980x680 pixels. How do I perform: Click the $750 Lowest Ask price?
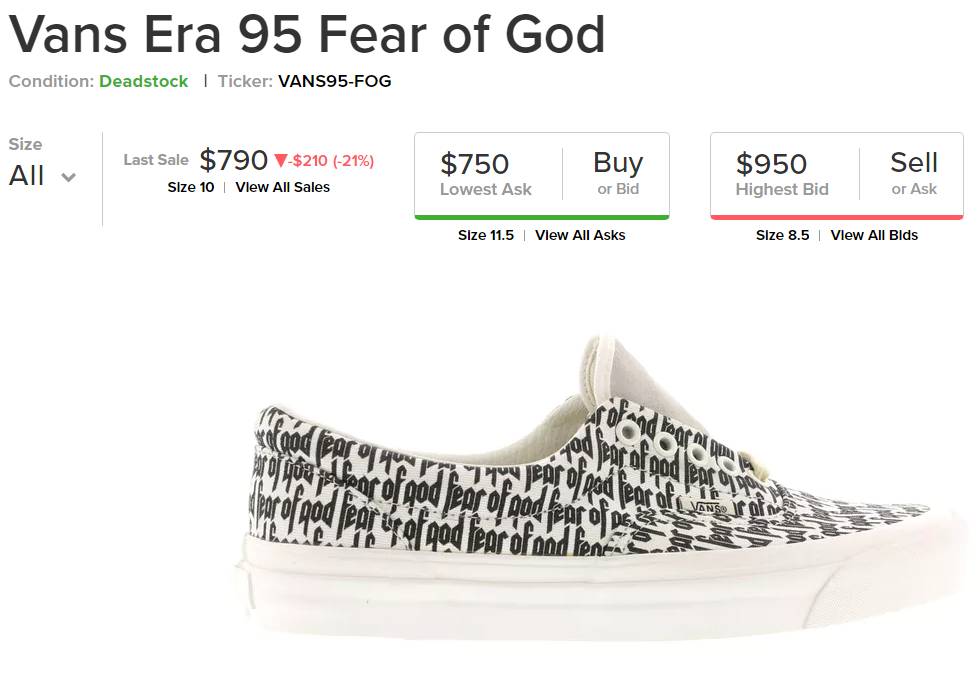pos(475,164)
